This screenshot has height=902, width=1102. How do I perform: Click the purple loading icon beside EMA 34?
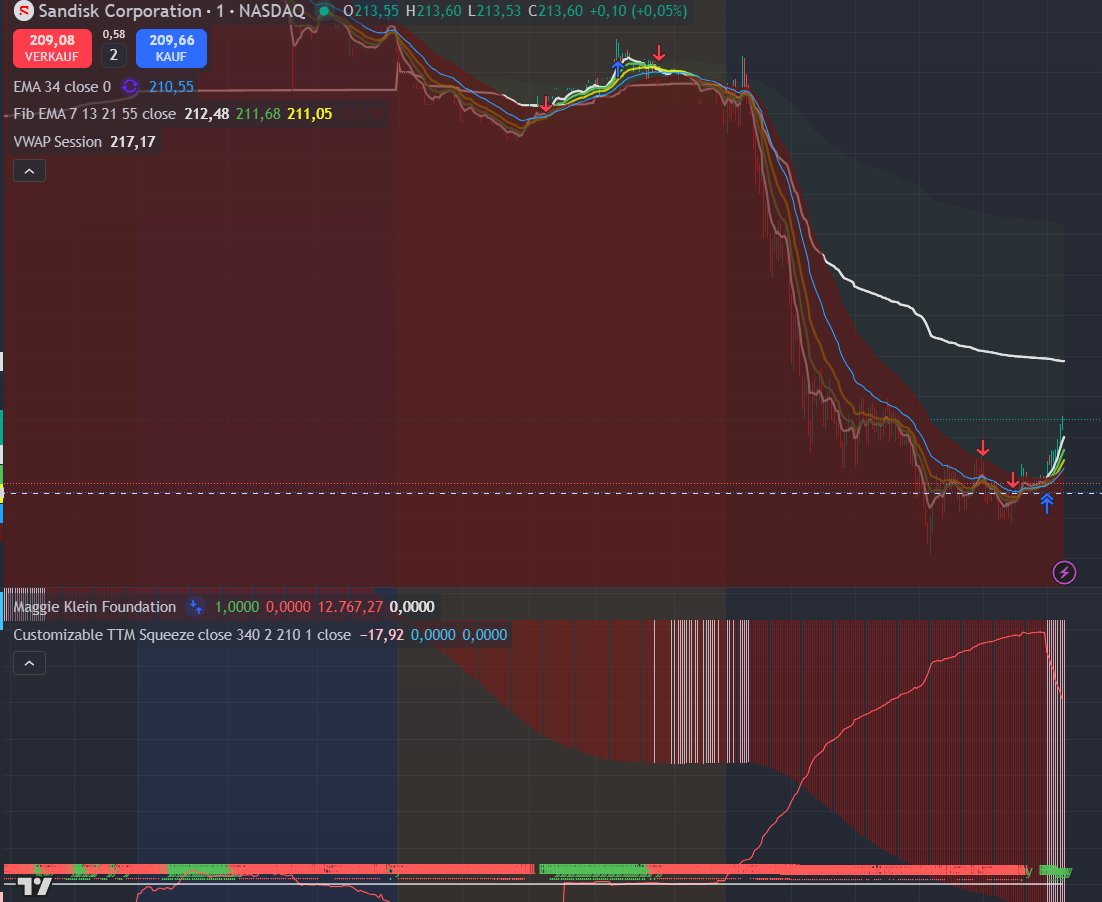click(x=130, y=86)
